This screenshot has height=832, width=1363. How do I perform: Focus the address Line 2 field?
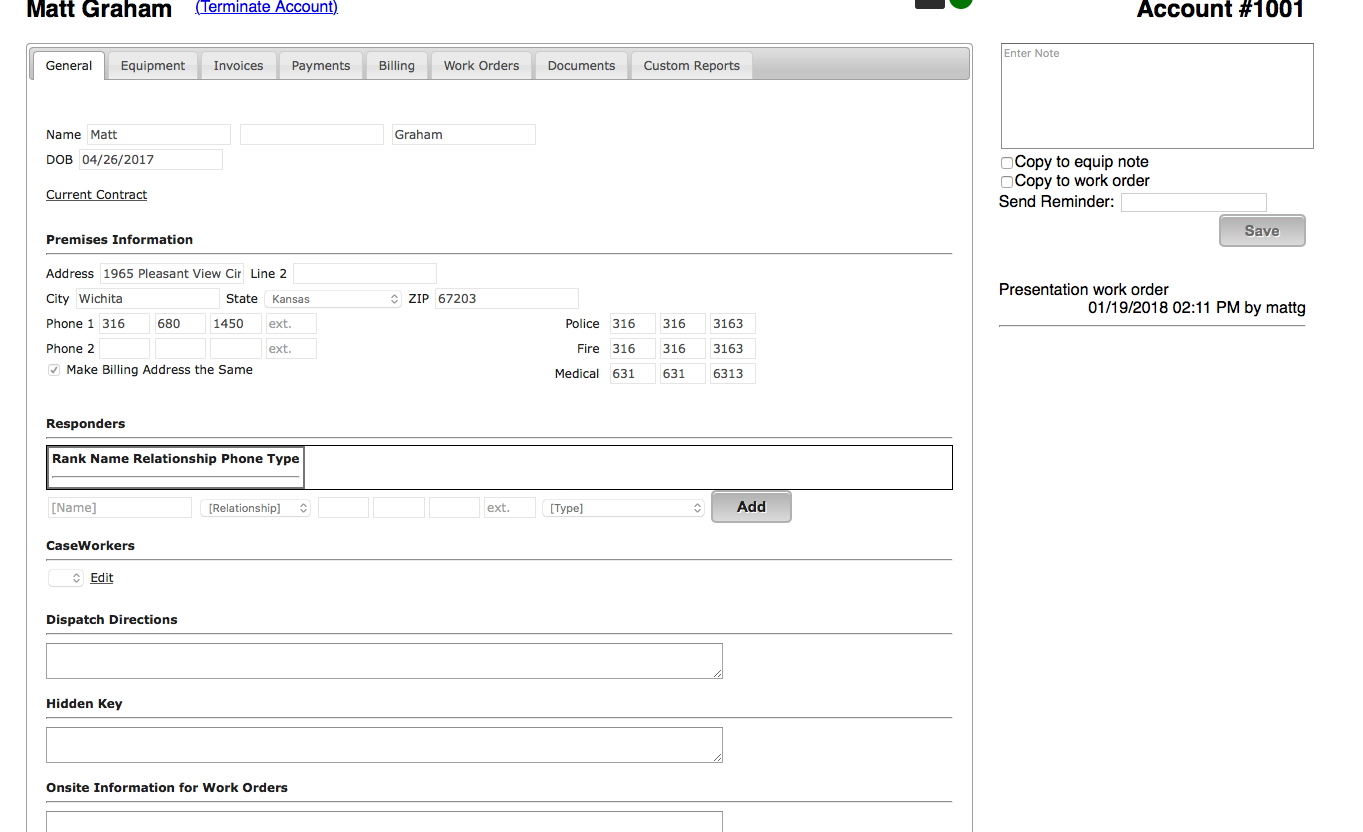click(x=365, y=273)
